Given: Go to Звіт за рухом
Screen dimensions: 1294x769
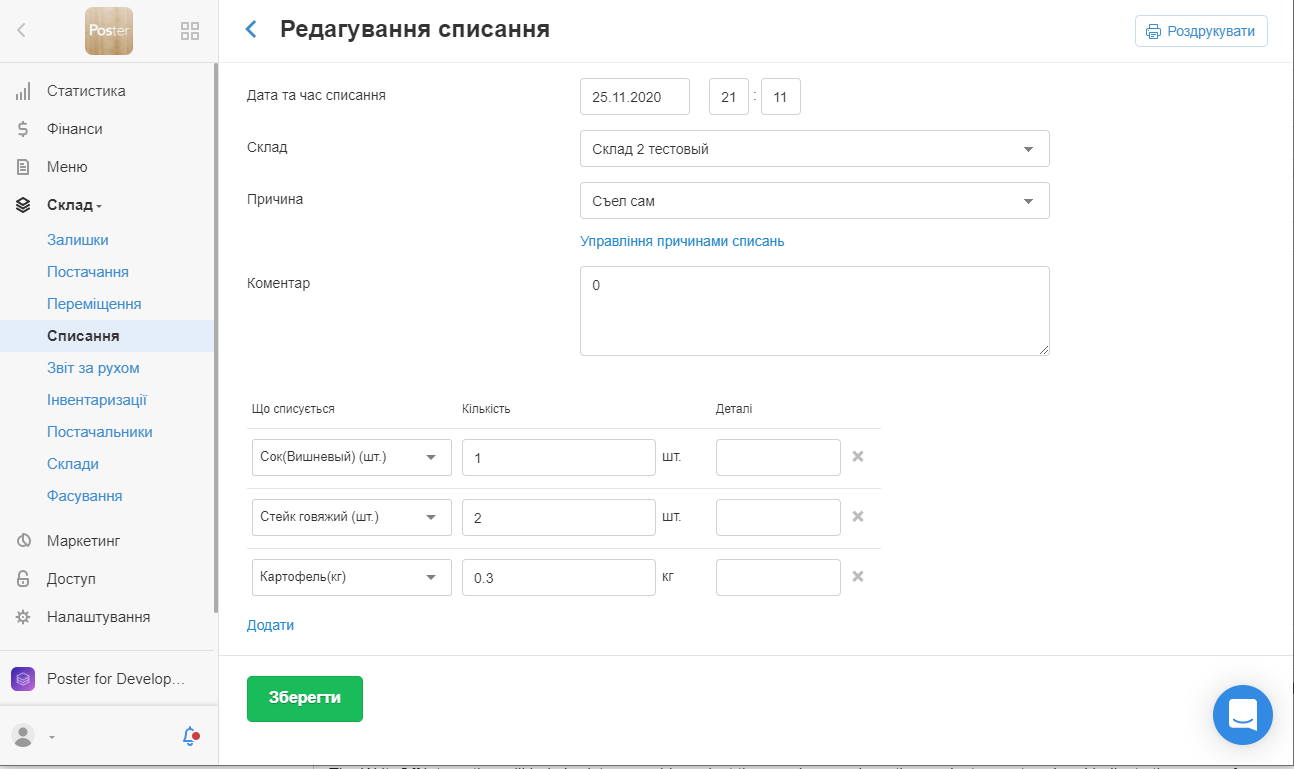Looking at the screenshot, I should coord(93,368).
